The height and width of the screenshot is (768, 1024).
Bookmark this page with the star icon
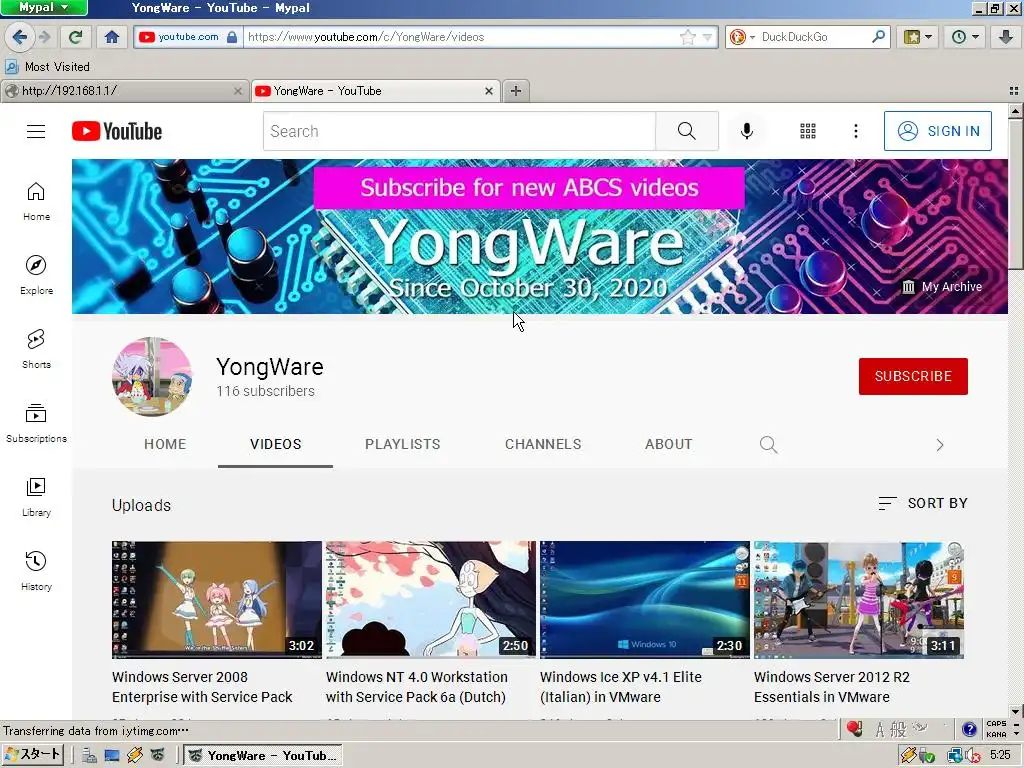point(687,37)
